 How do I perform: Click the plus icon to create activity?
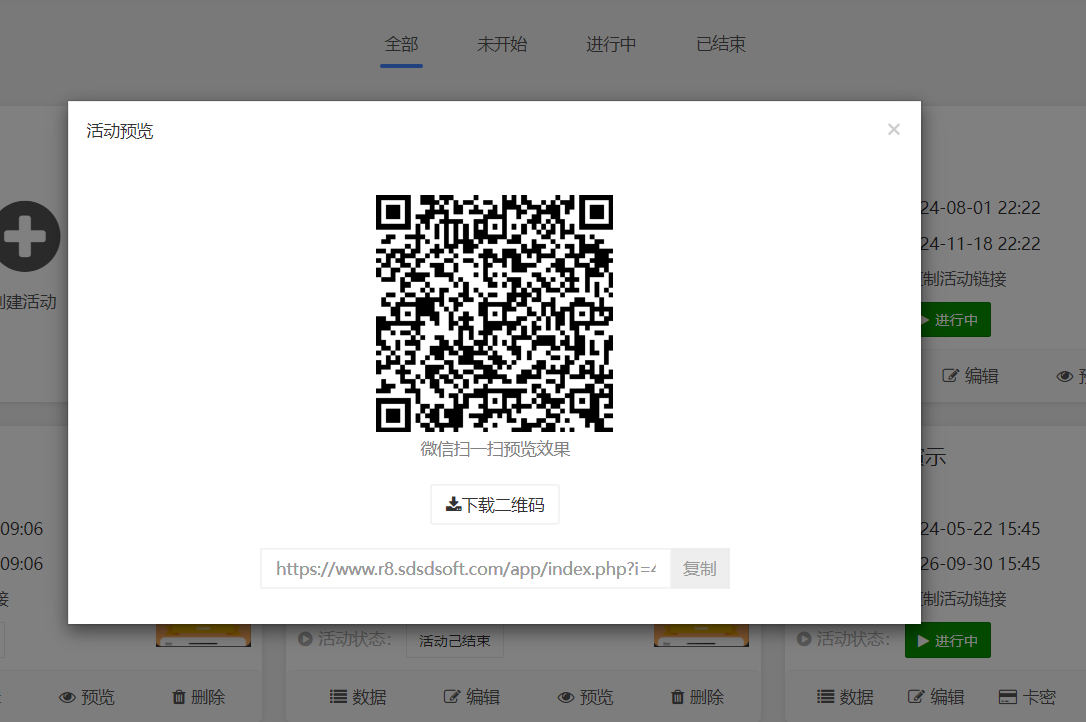28,236
